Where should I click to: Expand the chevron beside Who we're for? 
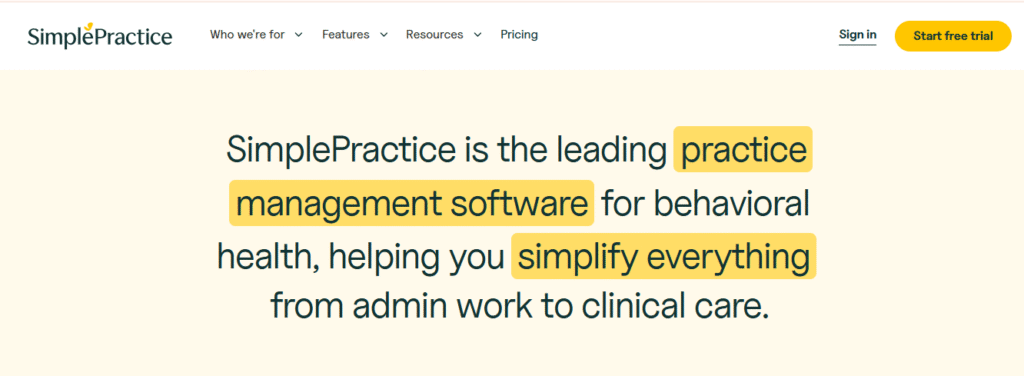(298, 35)
